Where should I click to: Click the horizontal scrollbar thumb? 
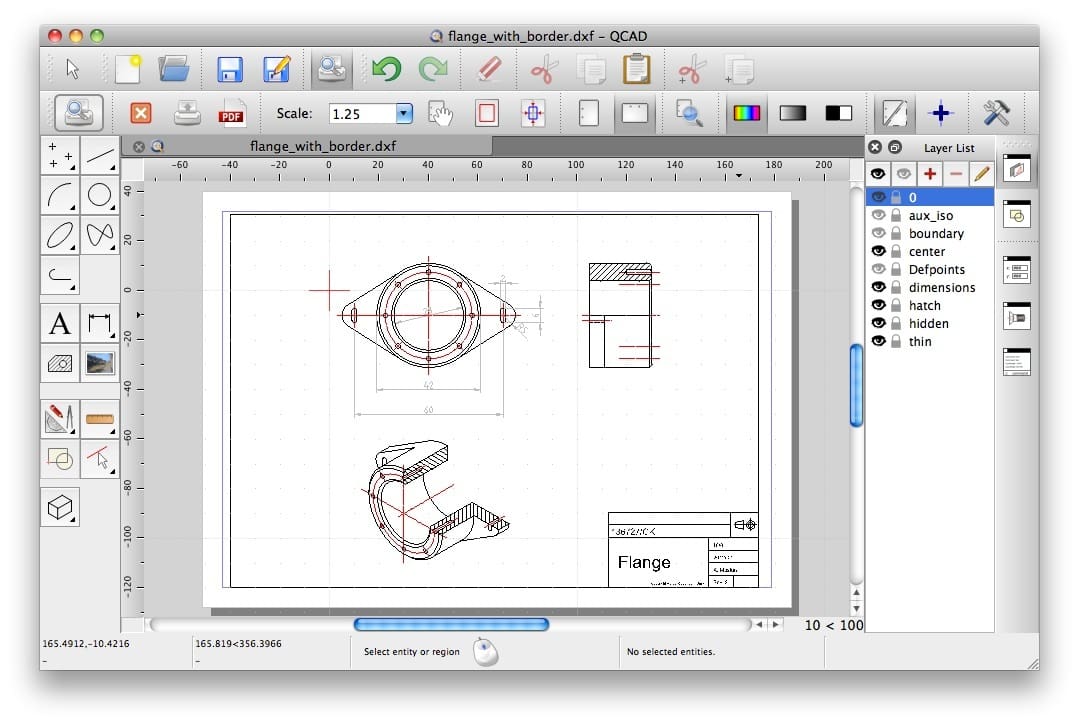coord(451,624)
